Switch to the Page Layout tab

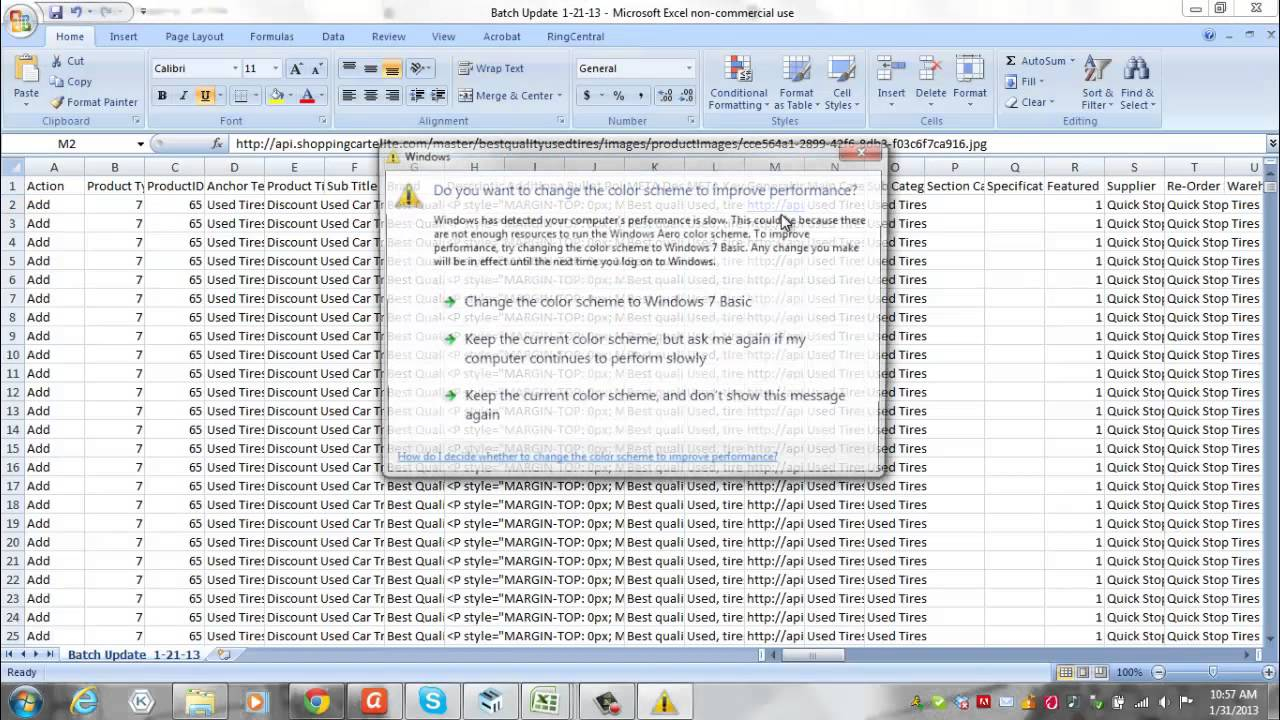click(x=194, y=37)
